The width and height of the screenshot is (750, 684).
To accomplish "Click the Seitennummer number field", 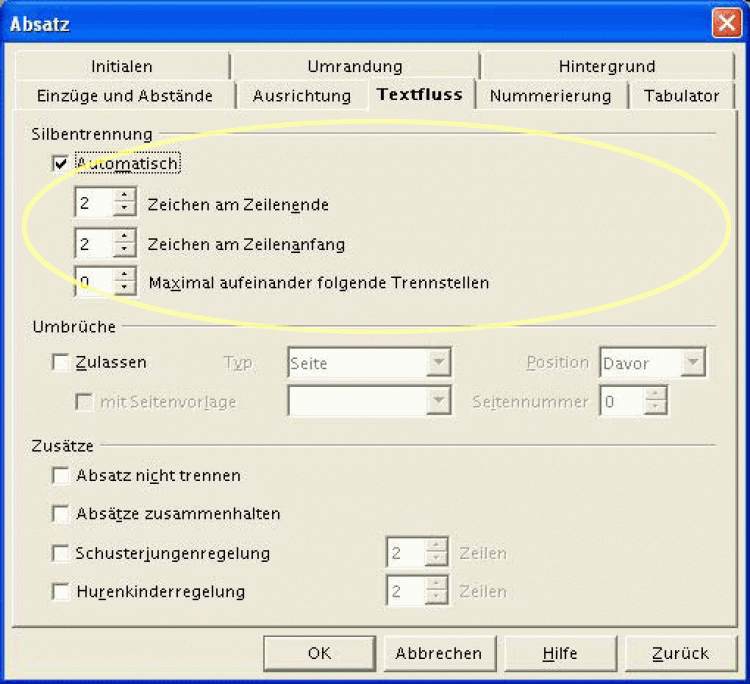I will [x=623, y=401].
